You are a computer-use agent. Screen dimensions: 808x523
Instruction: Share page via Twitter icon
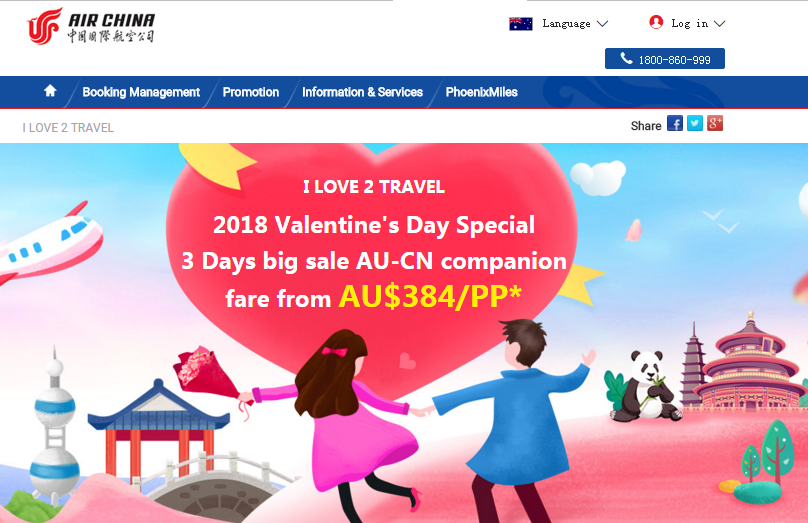695,124
